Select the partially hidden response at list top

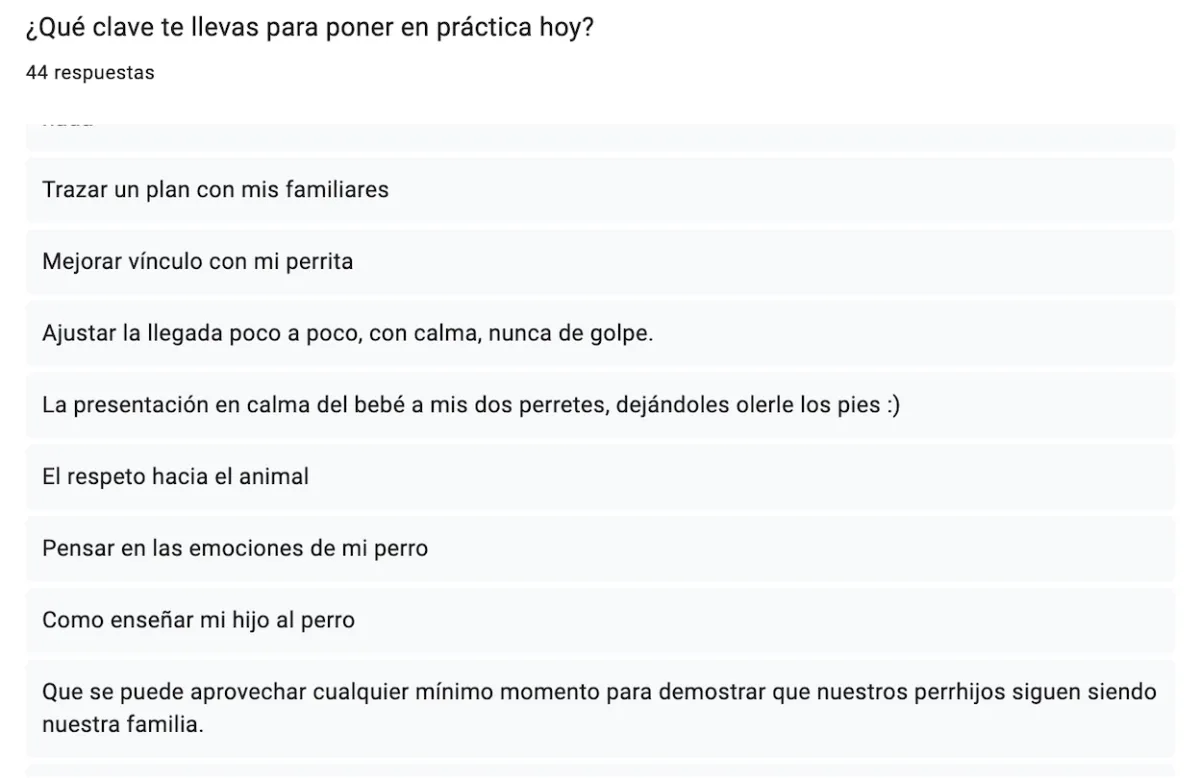pos(600,136)
